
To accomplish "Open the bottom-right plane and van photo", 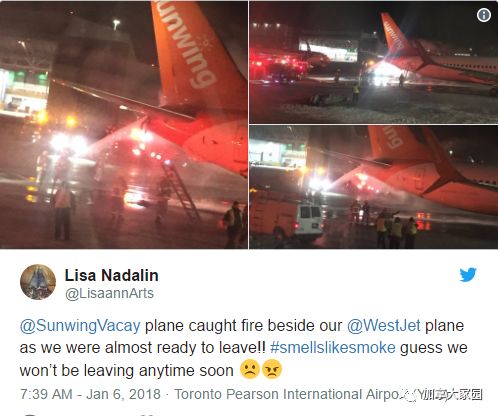I will click(x=374, y=187).
